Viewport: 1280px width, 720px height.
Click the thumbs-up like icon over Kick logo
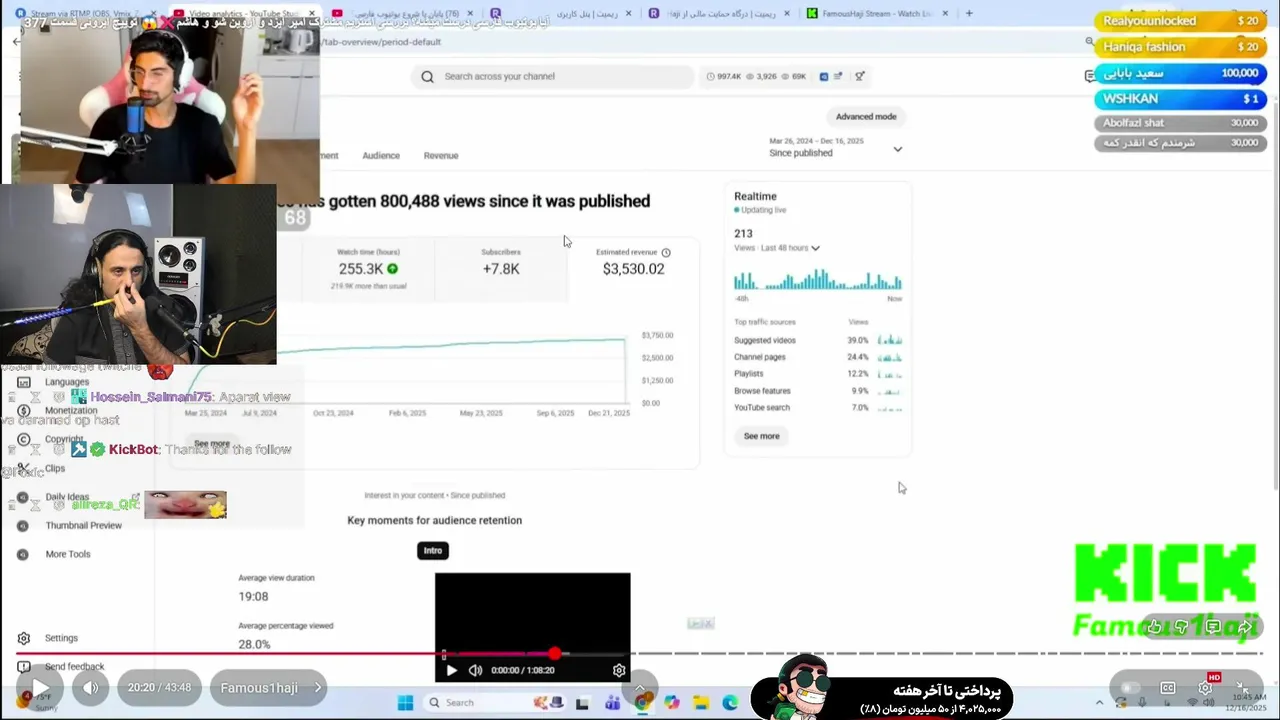click(1155, 627)
